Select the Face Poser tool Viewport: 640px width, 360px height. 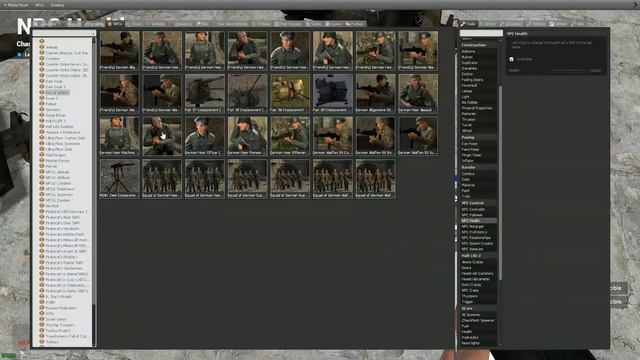tap(479, 149)
